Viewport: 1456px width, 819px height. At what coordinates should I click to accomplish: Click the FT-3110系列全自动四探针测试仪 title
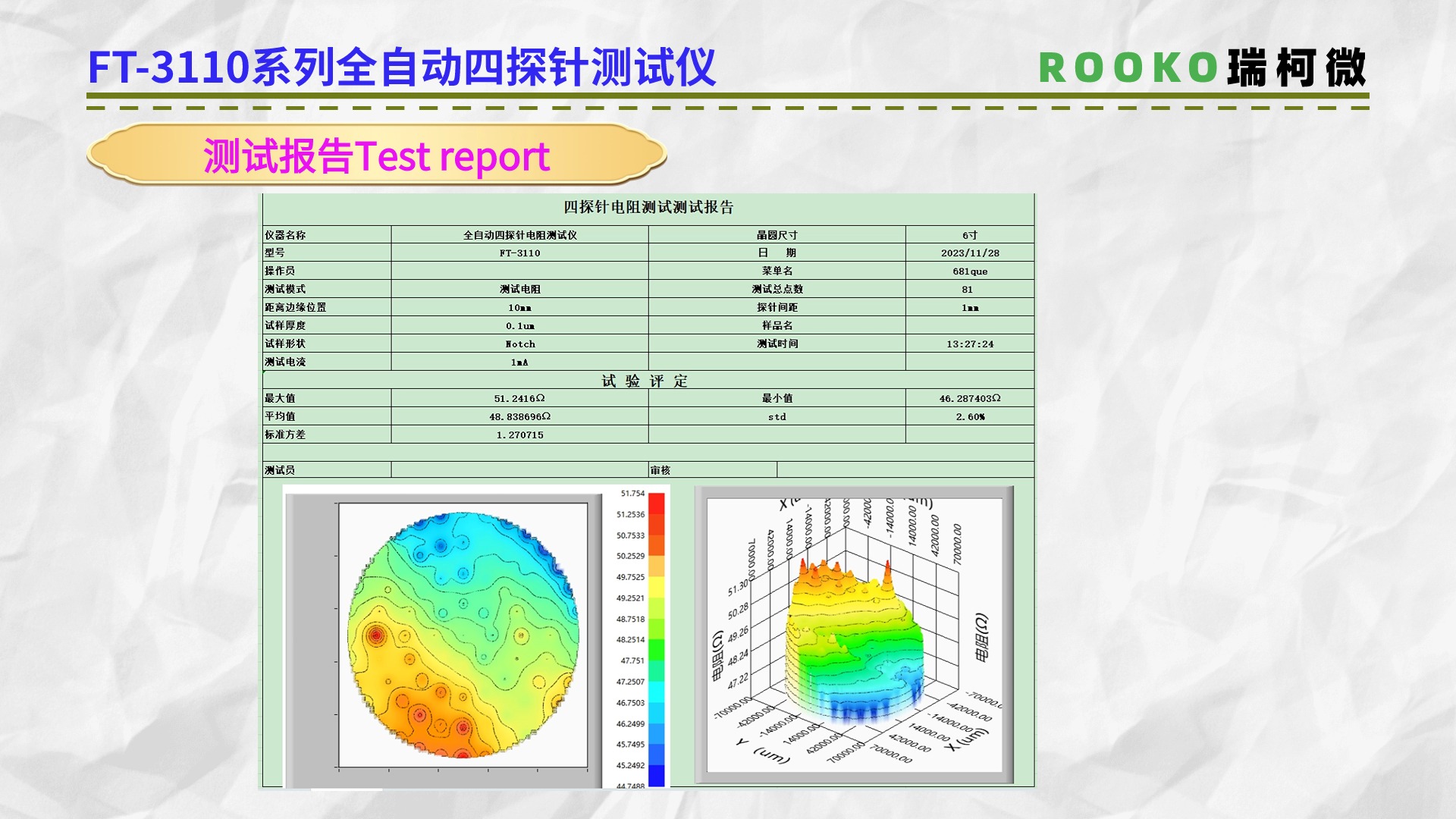pos(402,67)
